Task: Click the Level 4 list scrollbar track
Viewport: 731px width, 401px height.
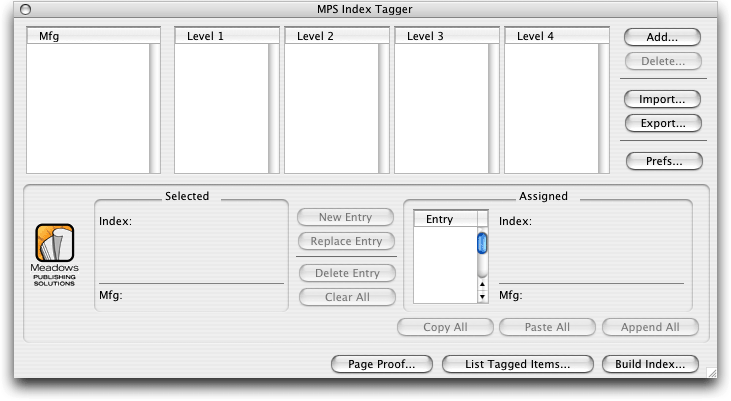Action: pos(604,108)
